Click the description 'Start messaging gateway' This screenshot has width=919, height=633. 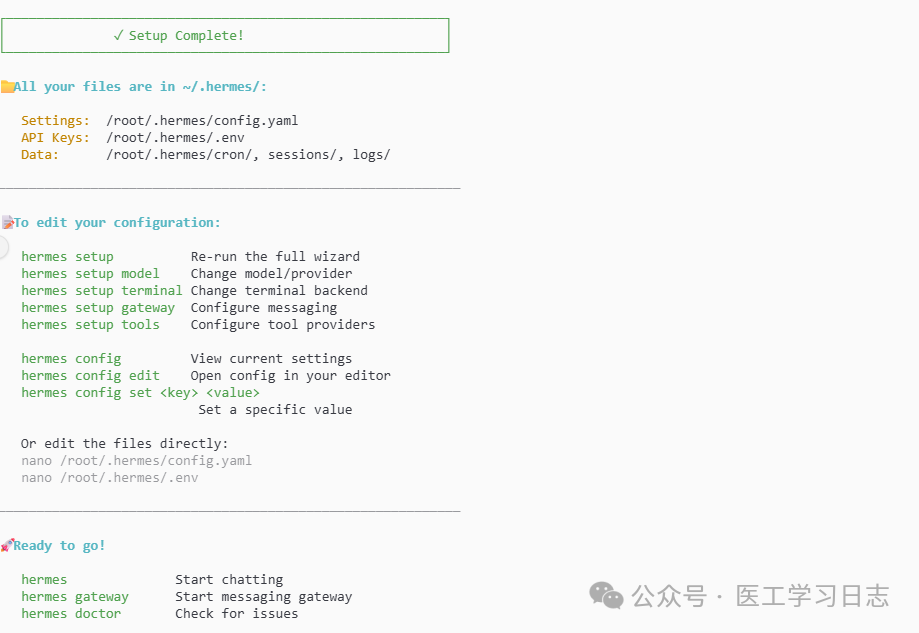pyautogui.click(x=264, y=597)
